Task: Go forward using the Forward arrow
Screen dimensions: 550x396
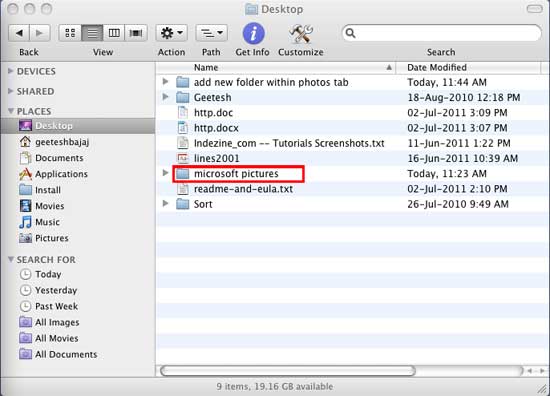Action: pyautogui.click(x=40, y=33)
